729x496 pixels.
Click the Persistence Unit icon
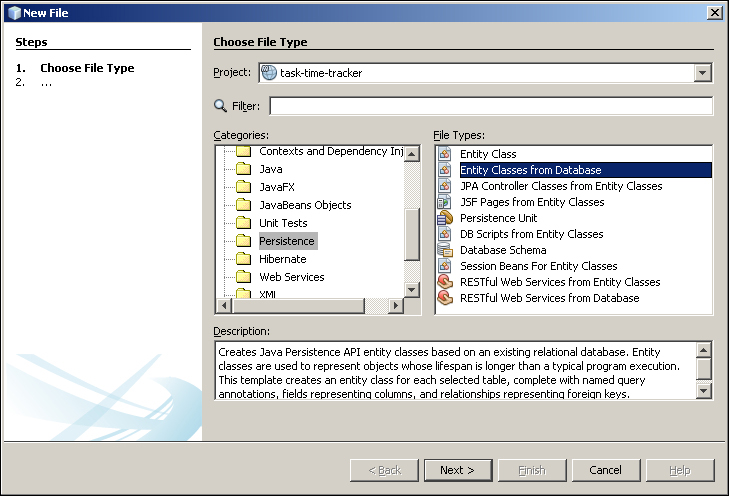(x=445, y=218)
